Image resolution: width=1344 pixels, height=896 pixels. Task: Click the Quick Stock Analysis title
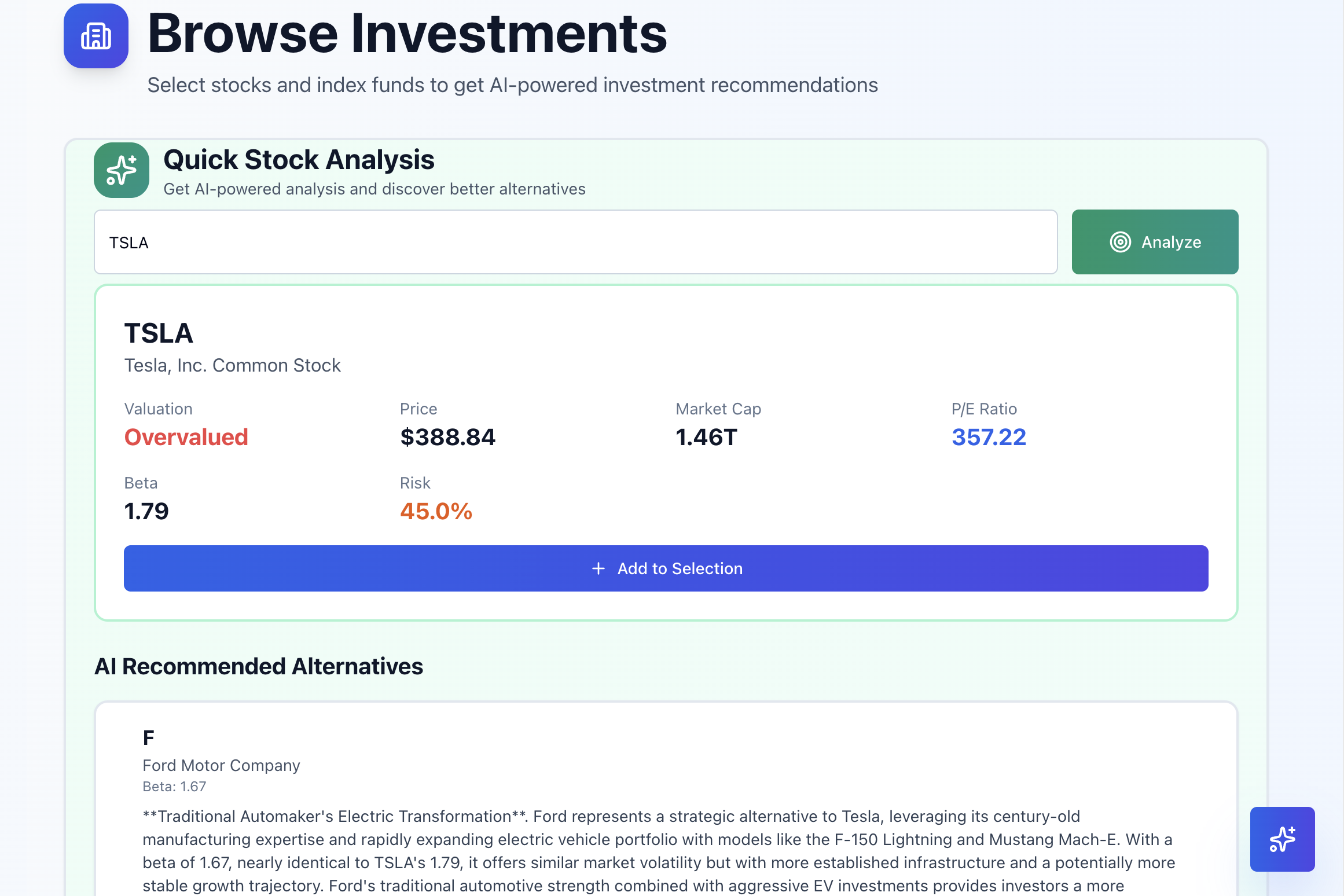click(x=299, y=160)
